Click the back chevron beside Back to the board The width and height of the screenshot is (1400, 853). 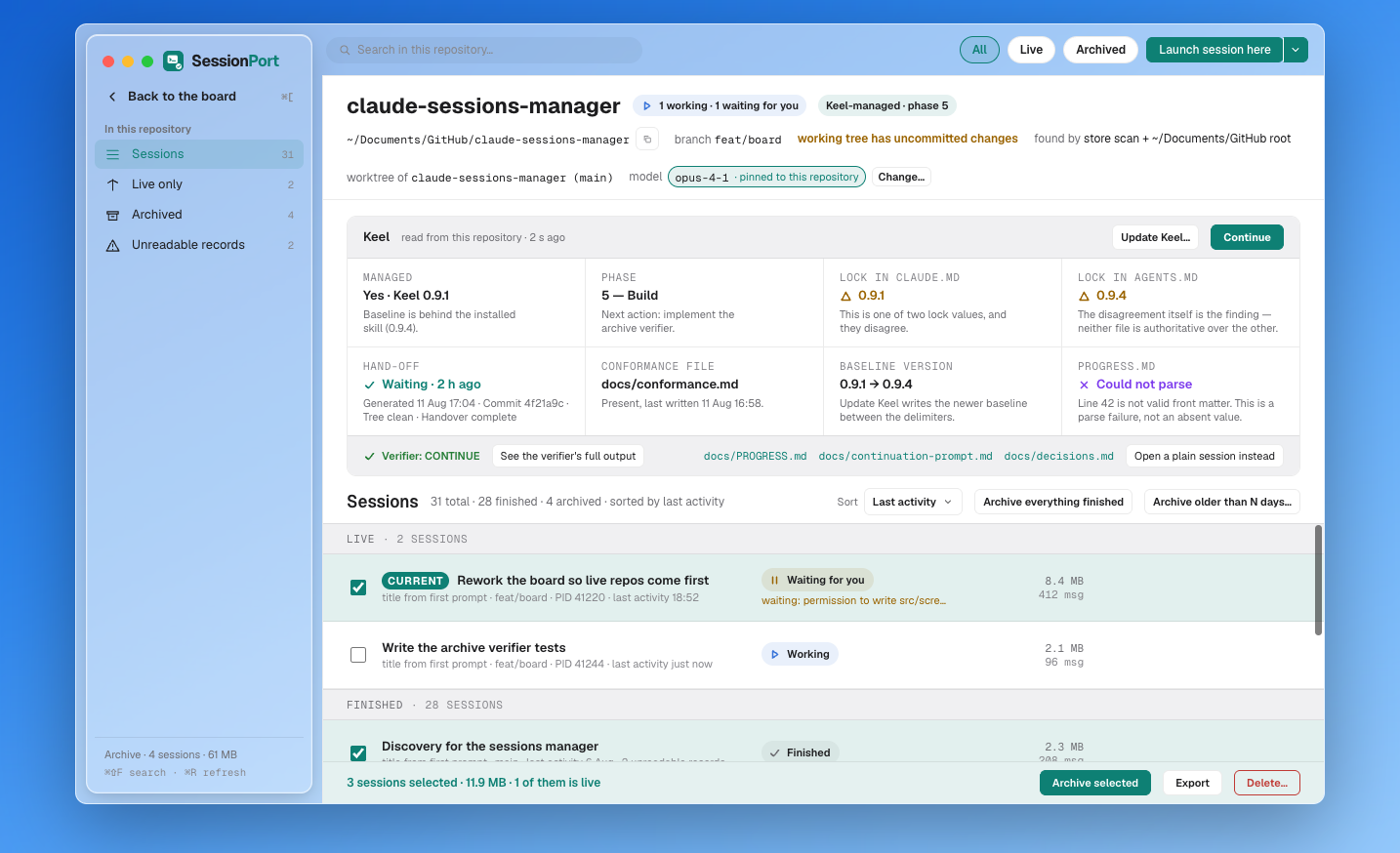point(112,97)
